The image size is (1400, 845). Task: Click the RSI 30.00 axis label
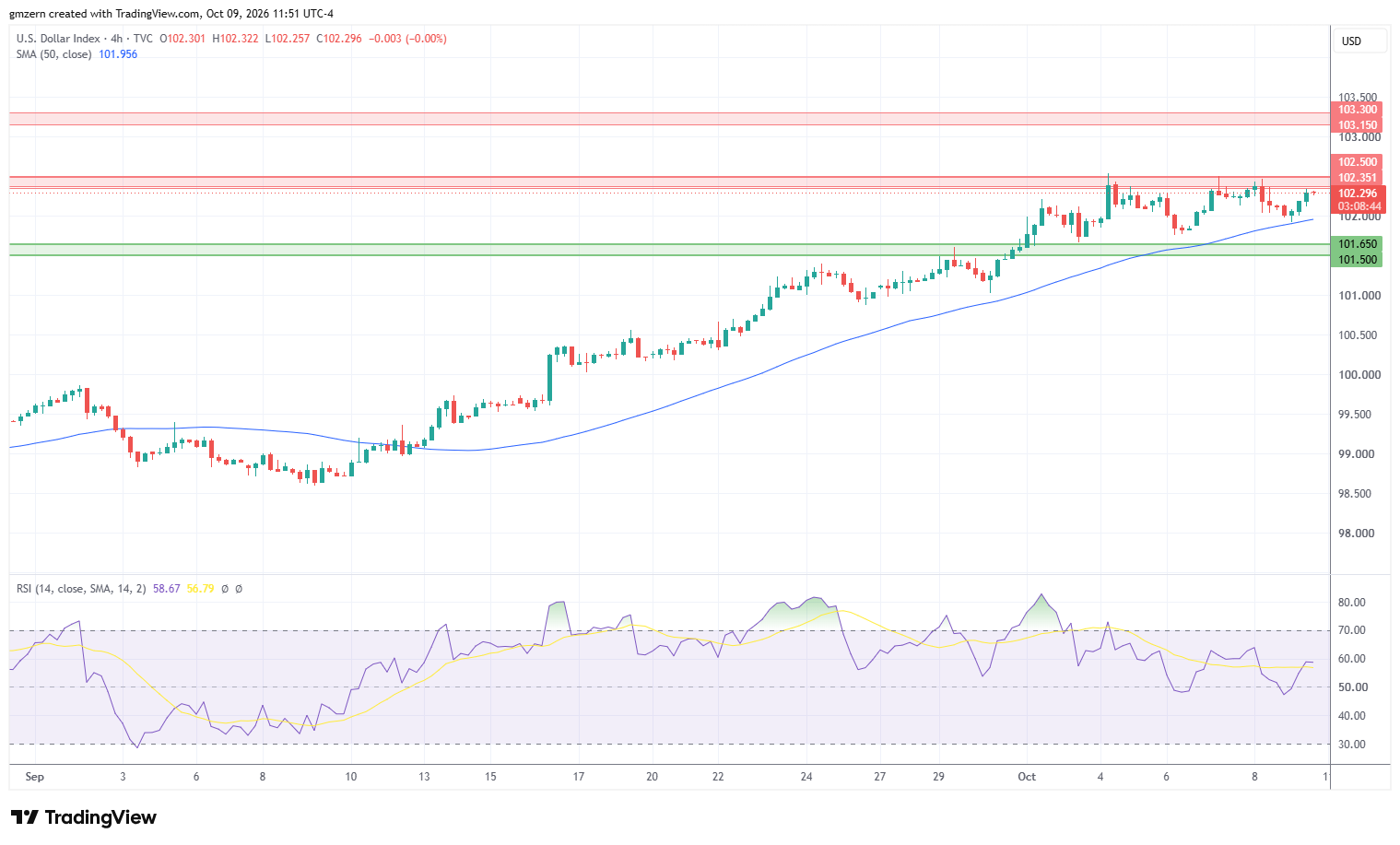tap(1352, 745)
